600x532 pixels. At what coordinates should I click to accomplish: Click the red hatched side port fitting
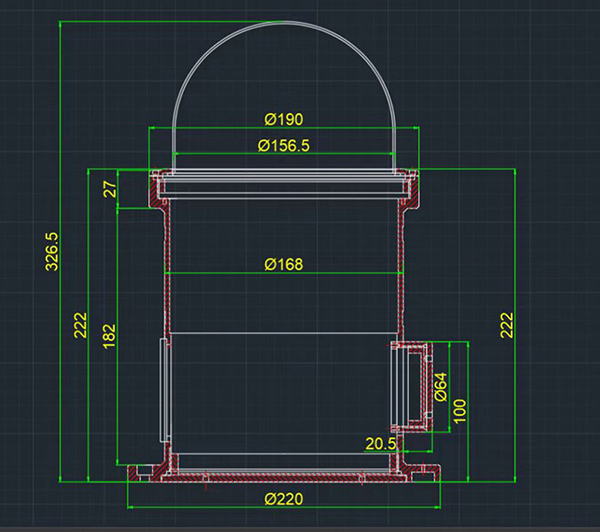tap(412, 386)
